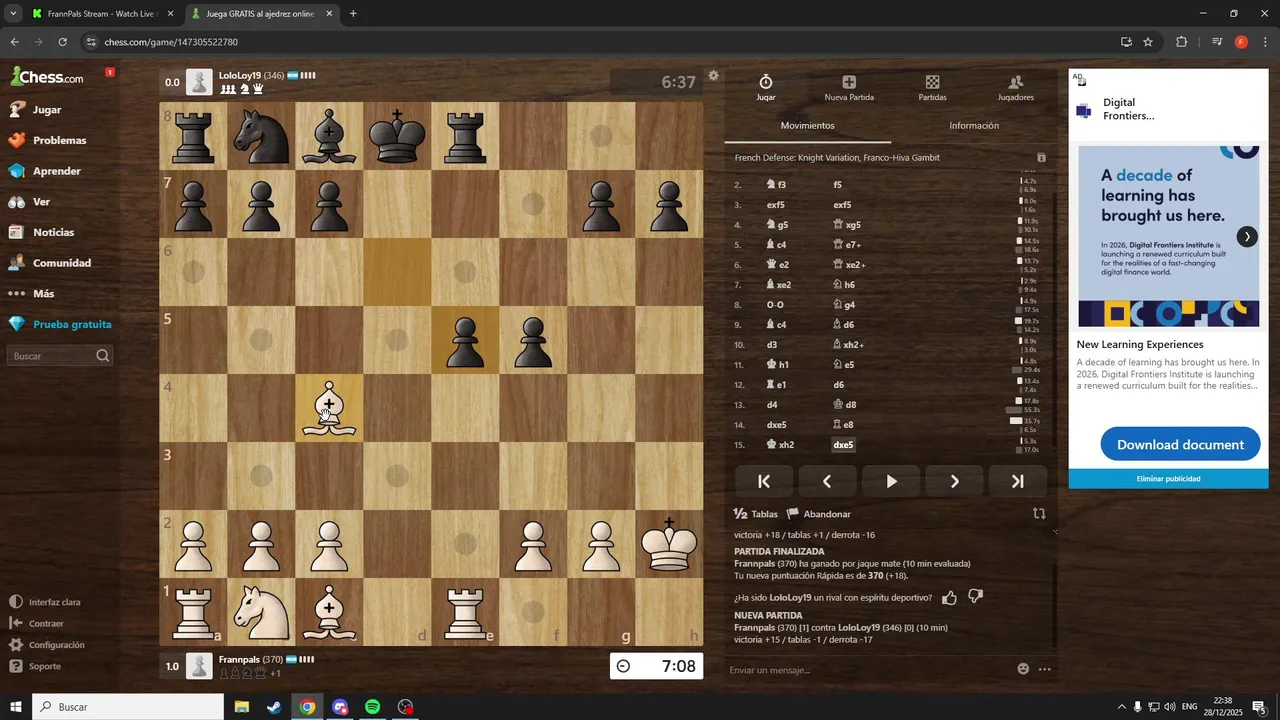Screen dimensions: 1280x720
Task: Select the Nueva Partida tab
Action: point(849,88)
